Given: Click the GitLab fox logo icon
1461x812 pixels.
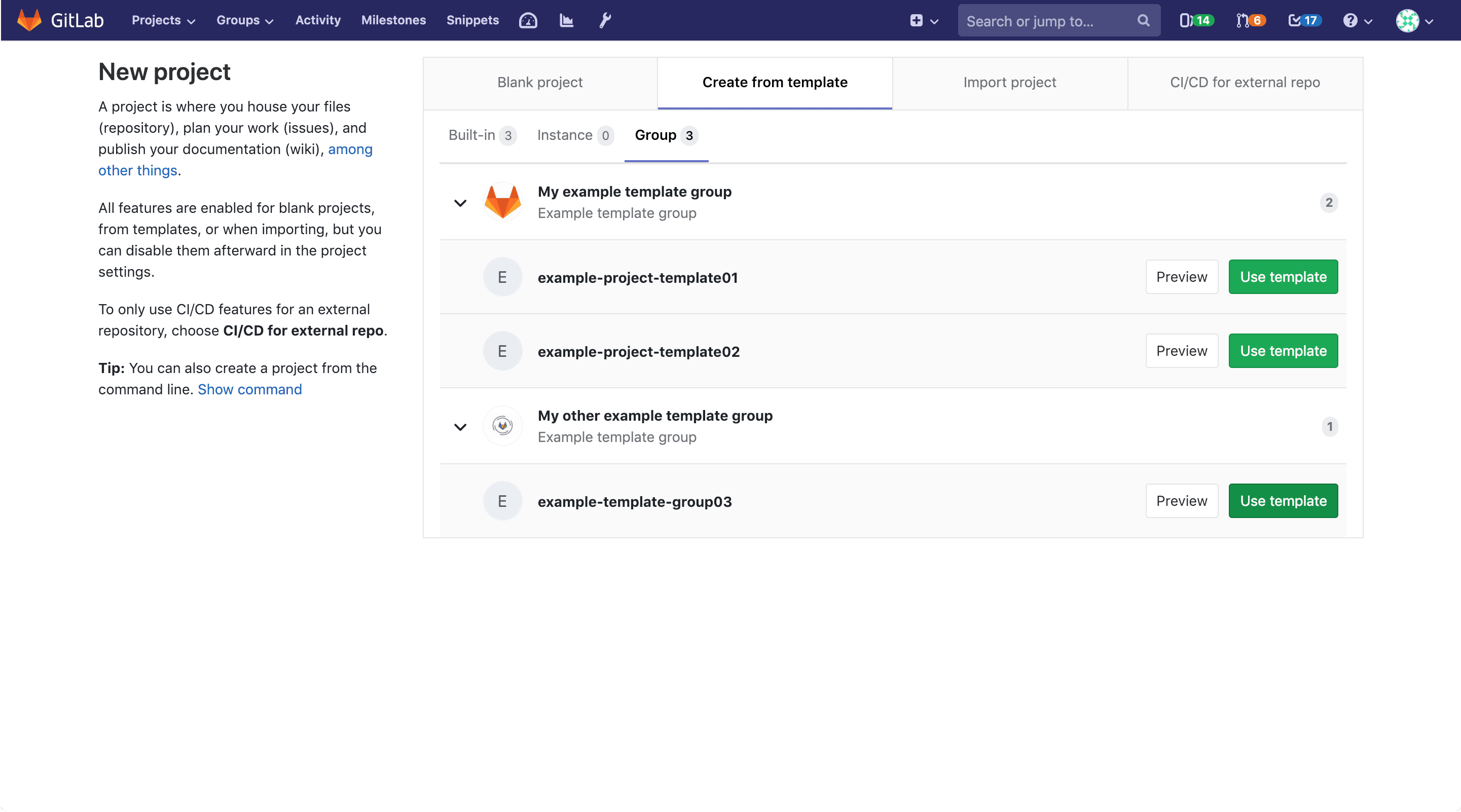Looking at the screenshot, I should click(x=28, y=20).
